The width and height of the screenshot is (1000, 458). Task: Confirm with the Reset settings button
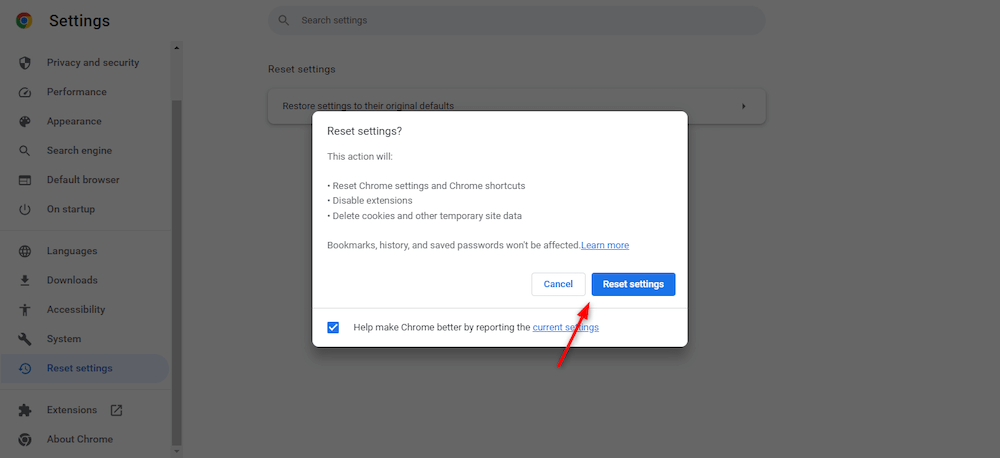click(x=633, y=284)
